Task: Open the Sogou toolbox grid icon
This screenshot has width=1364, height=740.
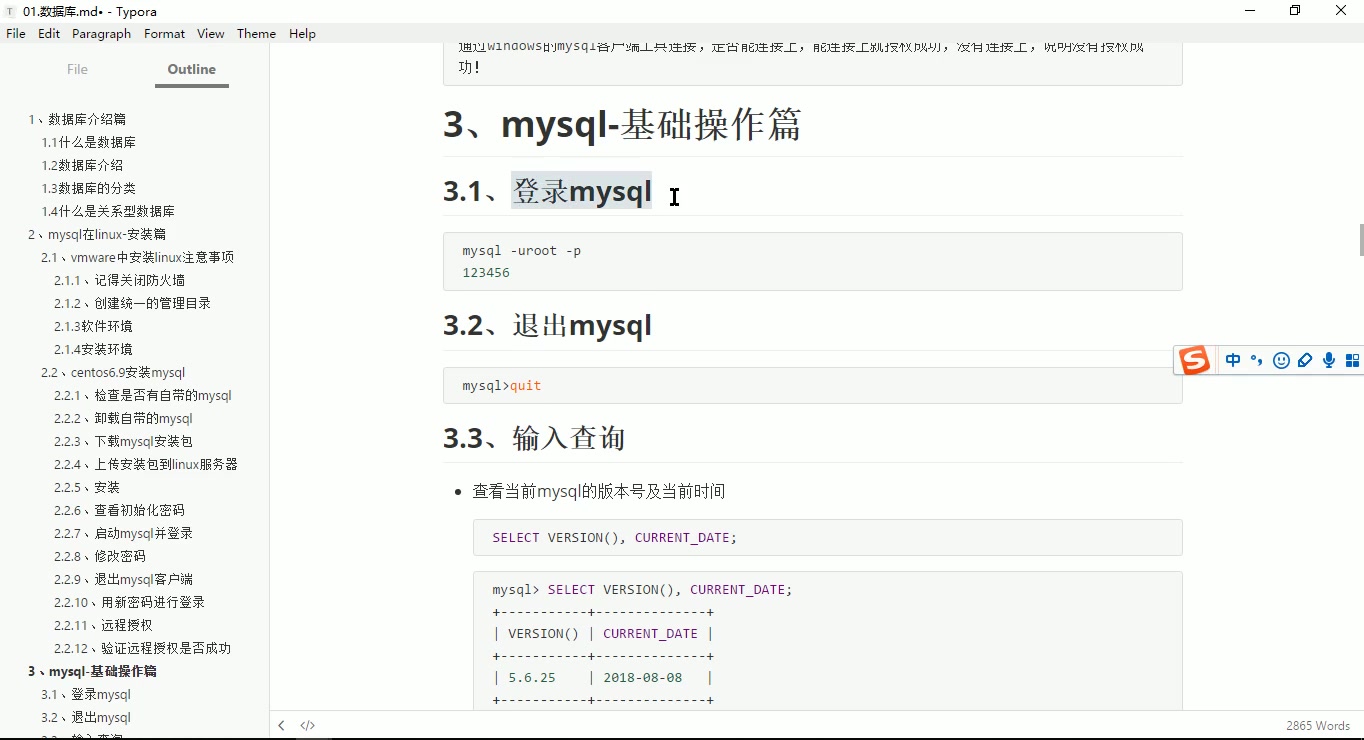Action: [1353, 361]
